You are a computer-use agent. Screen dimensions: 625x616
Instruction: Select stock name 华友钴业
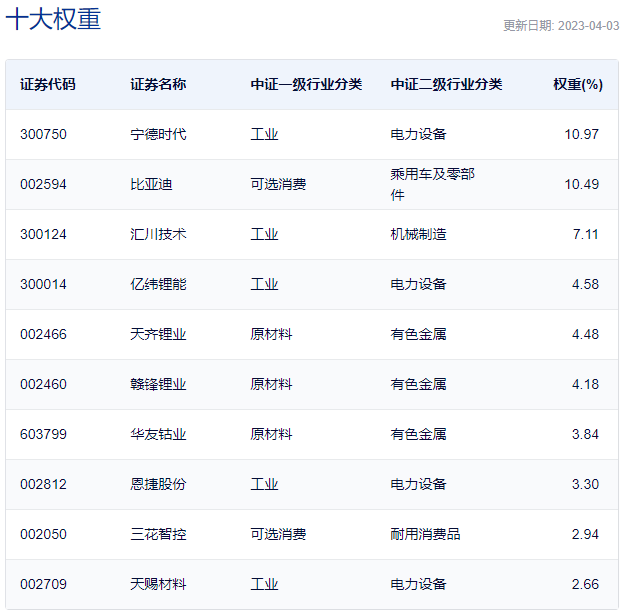pos(158,435)
